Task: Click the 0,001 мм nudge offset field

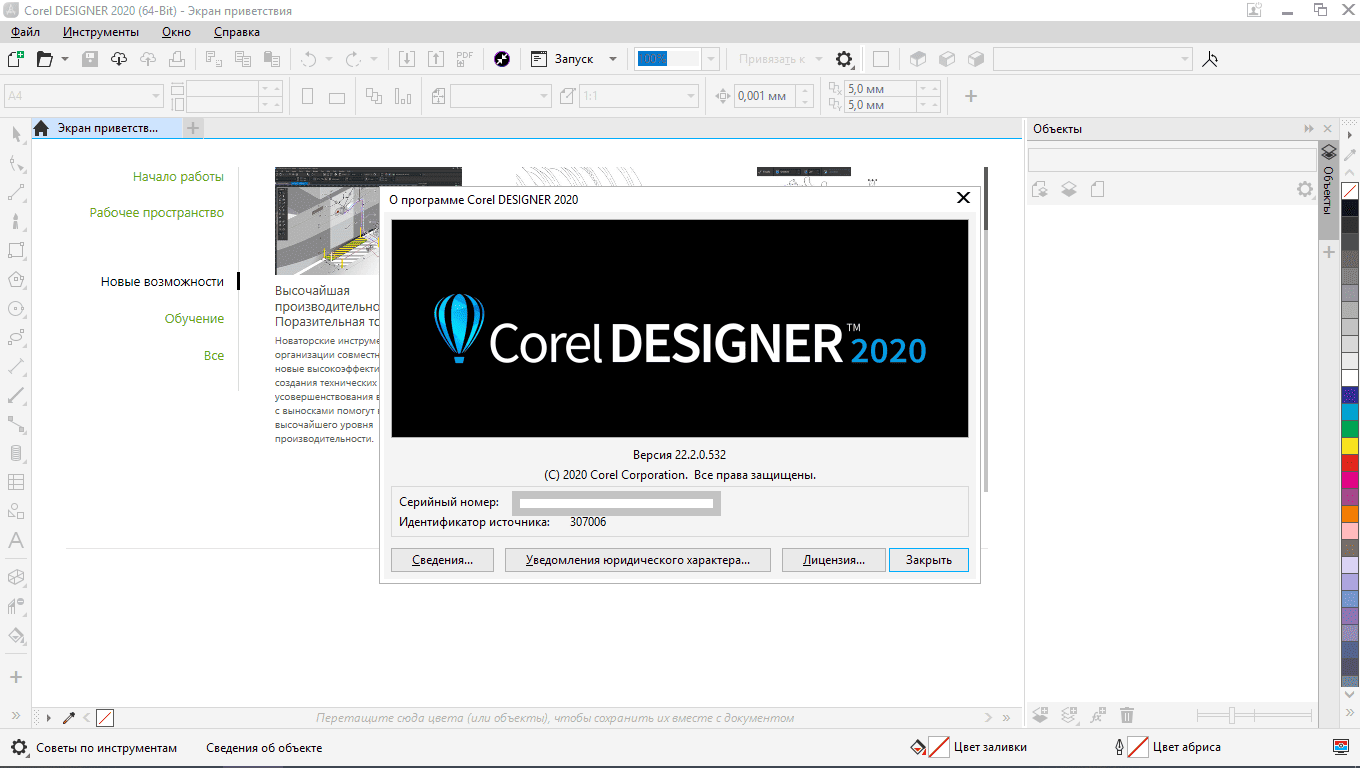Action: tap(766, 96)
